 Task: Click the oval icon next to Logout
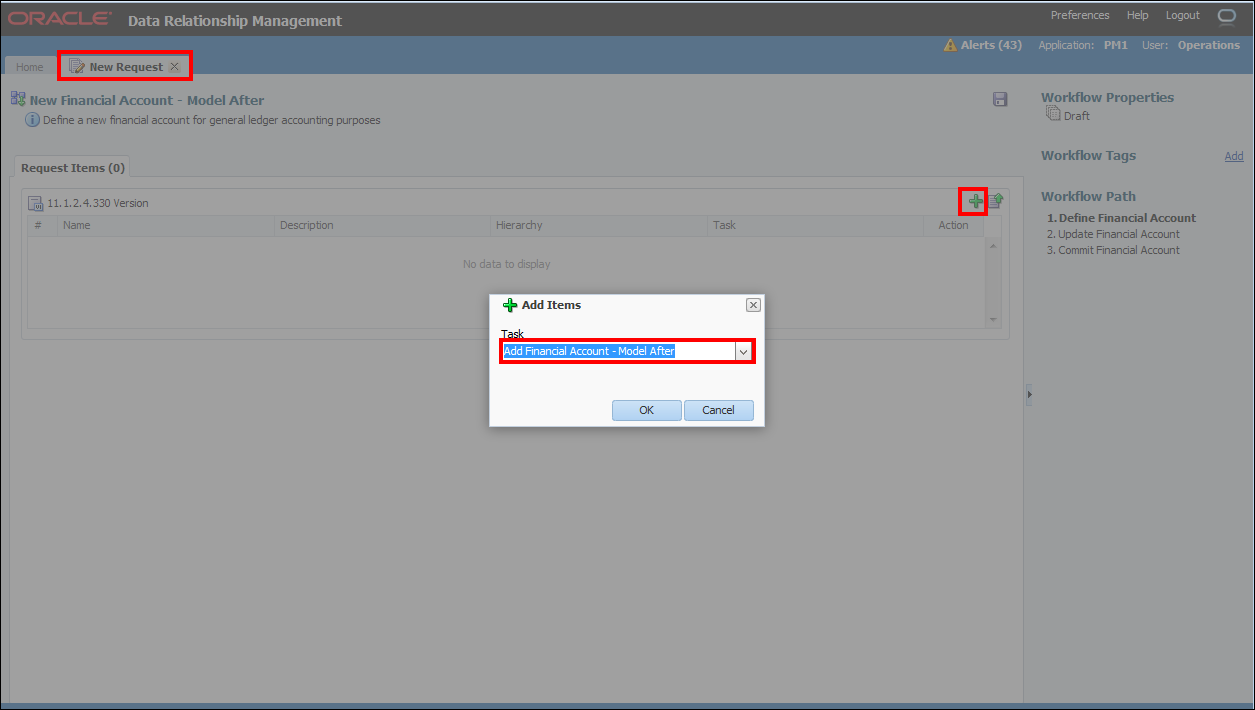(x=1227, y=16)
